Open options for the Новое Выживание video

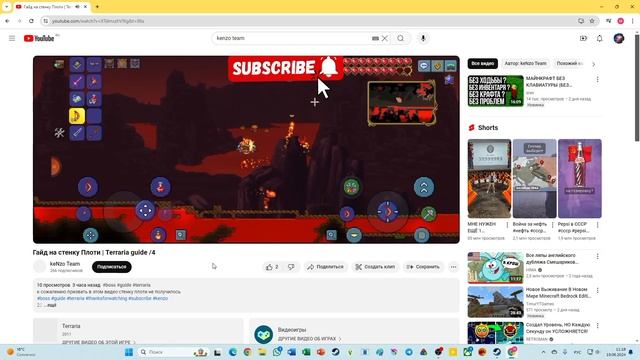[597, 291]
